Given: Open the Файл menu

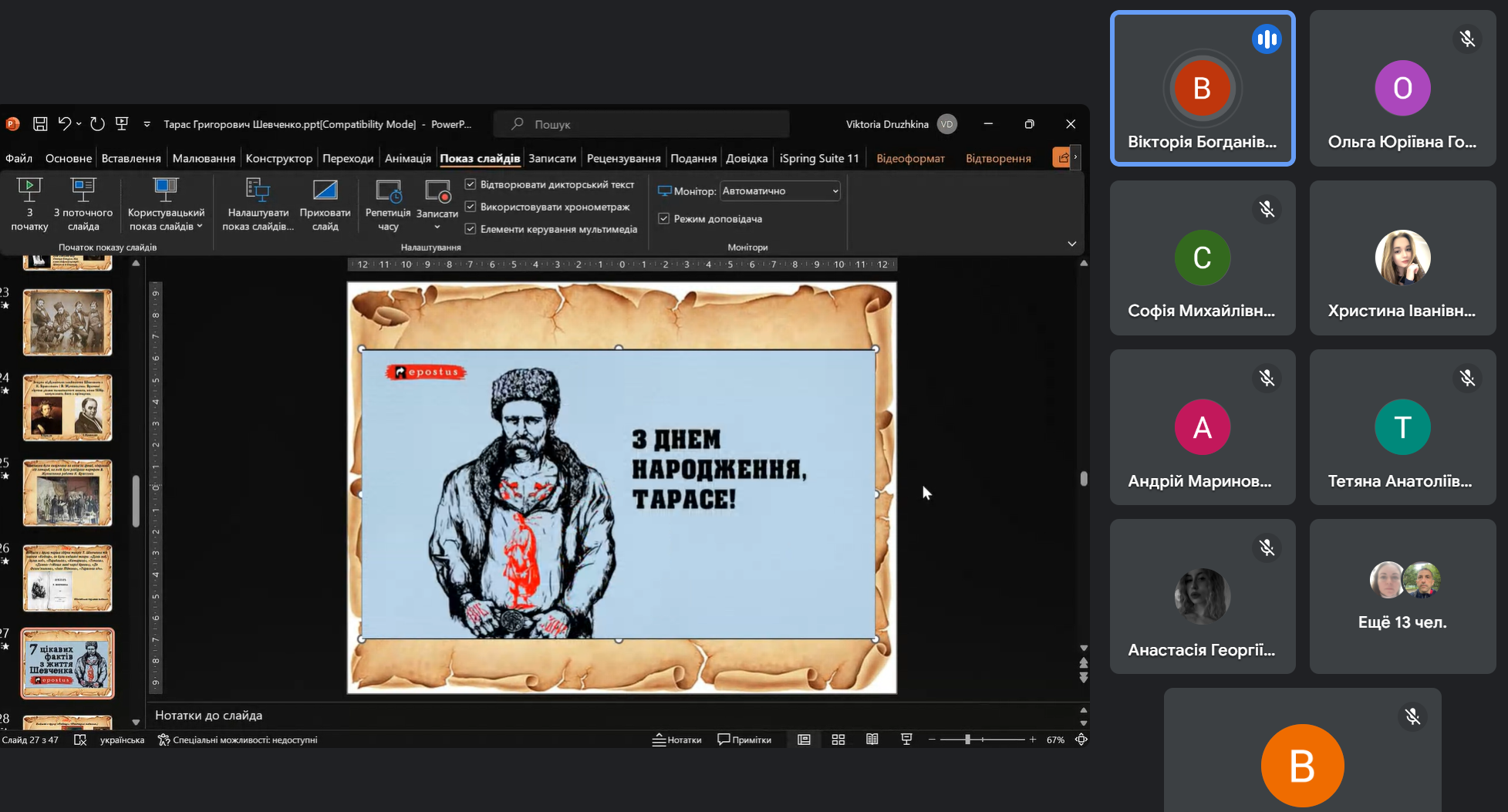Looking at the screenshot, I should (x=19, y=158).
